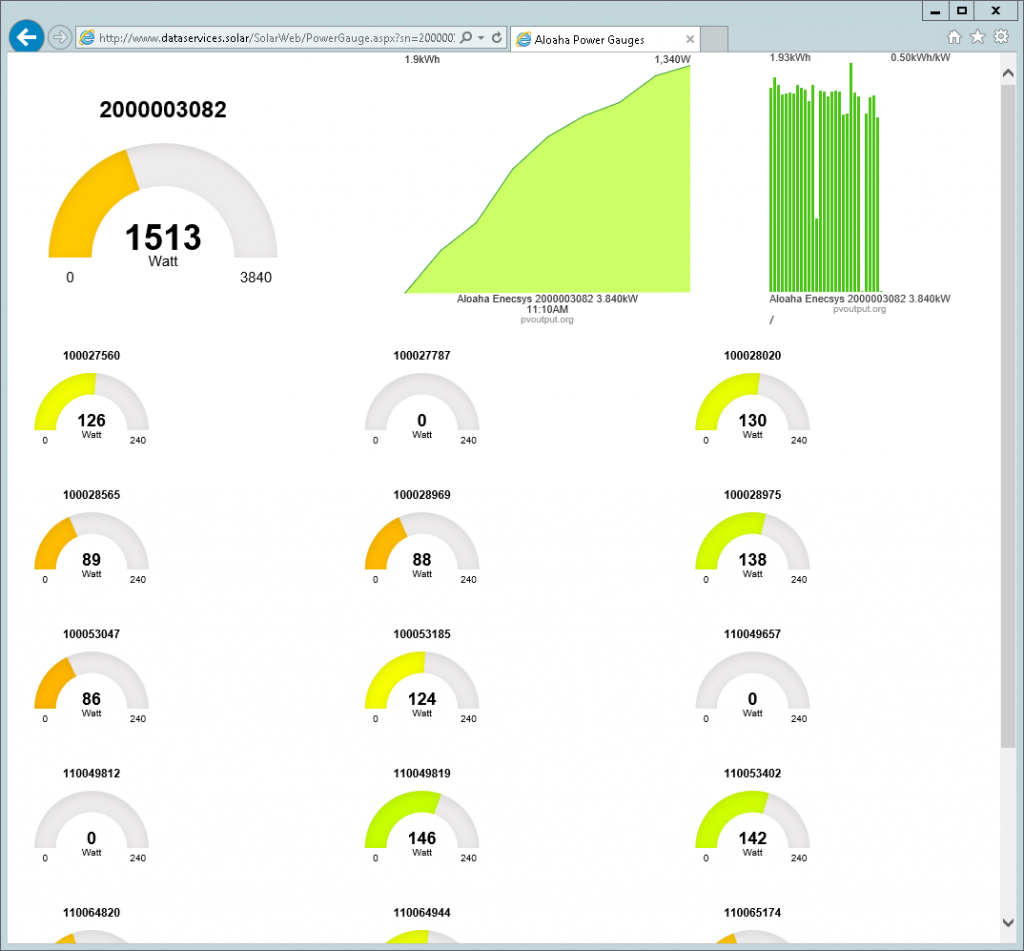
Task: Open the Tools gear icon
Action: (1001, 37)
